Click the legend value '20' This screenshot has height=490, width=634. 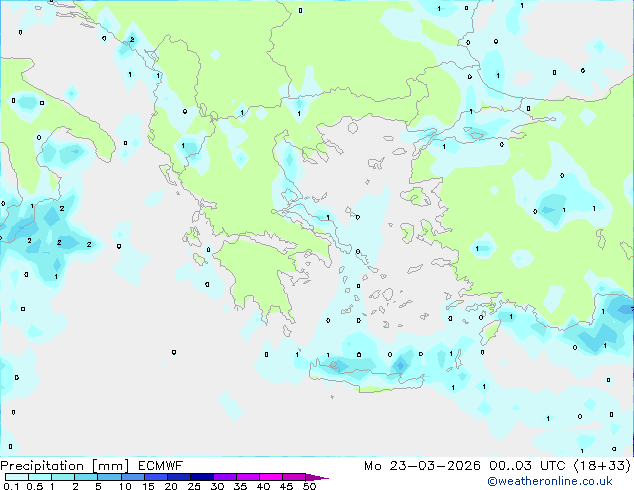pyautogui.click(x=171, y=486)
